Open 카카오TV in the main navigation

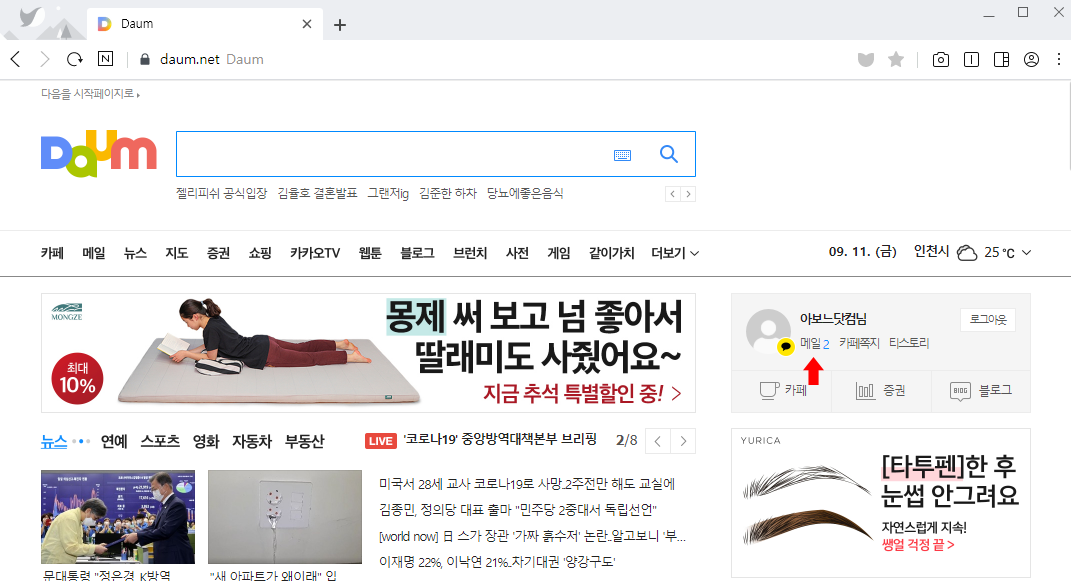coord(315,253)
